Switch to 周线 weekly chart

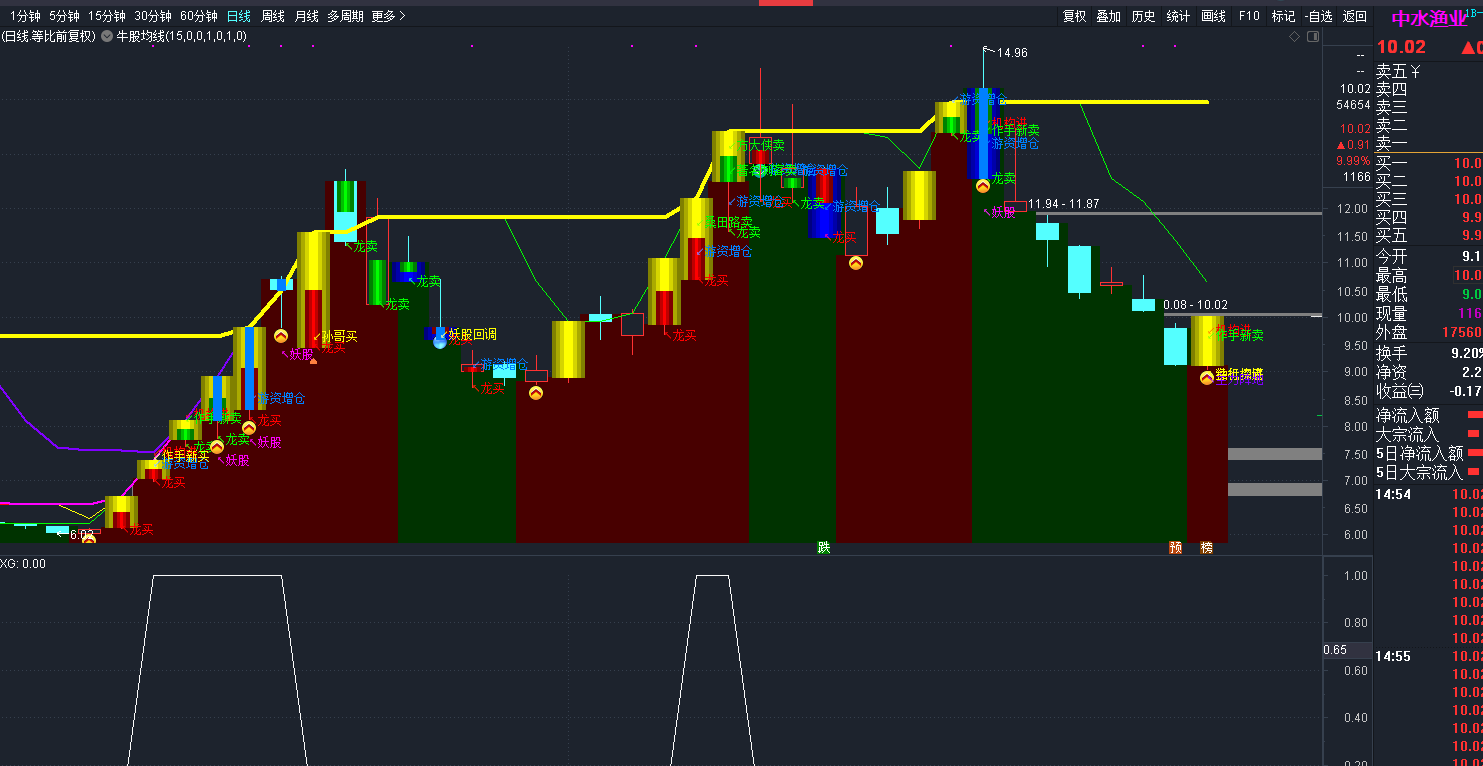click(272, 16)
